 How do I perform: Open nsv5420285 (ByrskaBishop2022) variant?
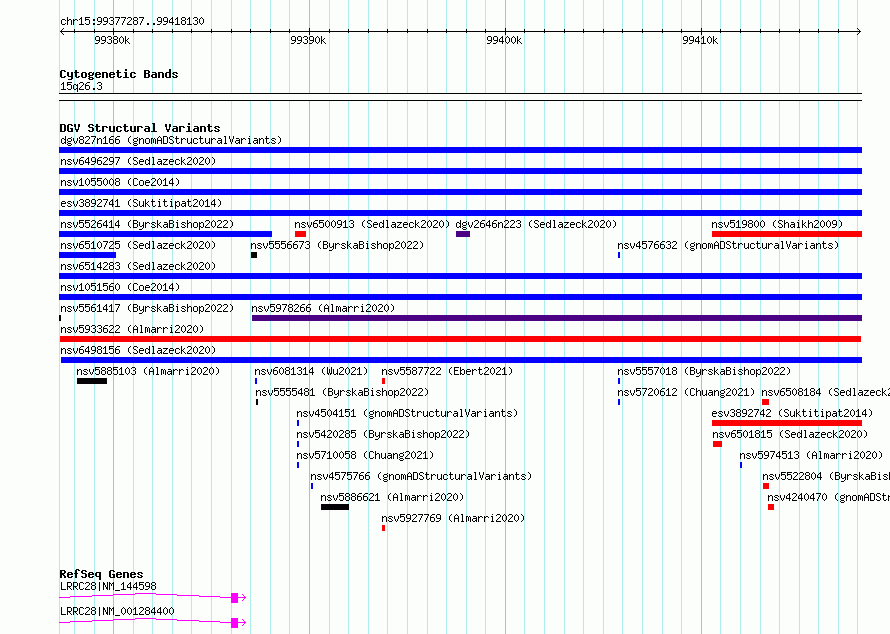pos(383,434)
